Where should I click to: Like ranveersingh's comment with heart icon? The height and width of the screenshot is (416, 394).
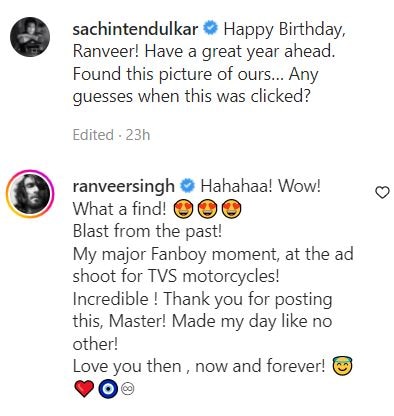click(382, 193)
